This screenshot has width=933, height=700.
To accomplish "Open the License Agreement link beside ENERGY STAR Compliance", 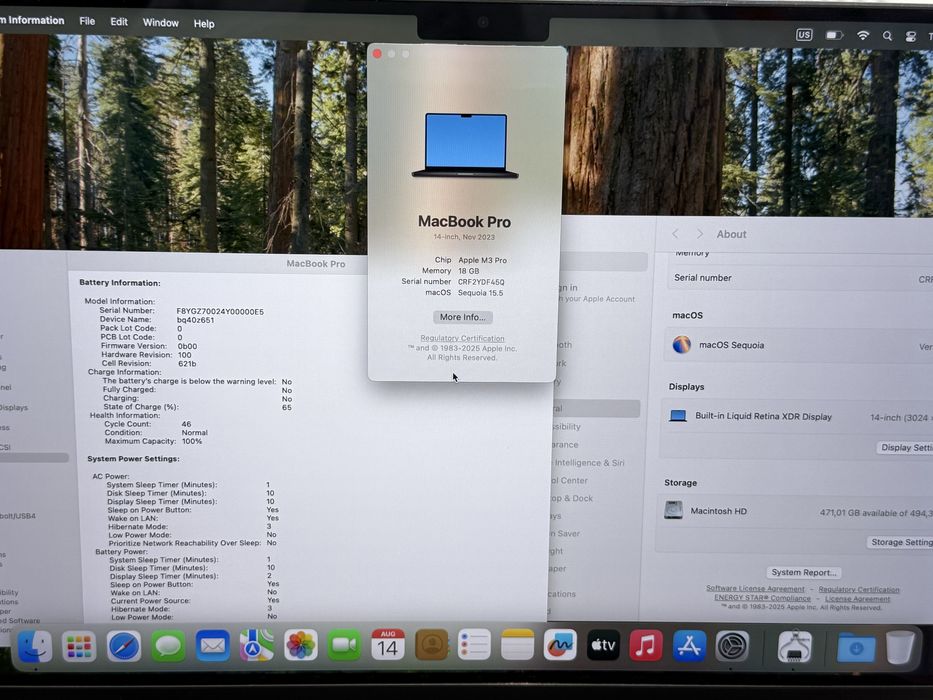I will tap(857, 599).
